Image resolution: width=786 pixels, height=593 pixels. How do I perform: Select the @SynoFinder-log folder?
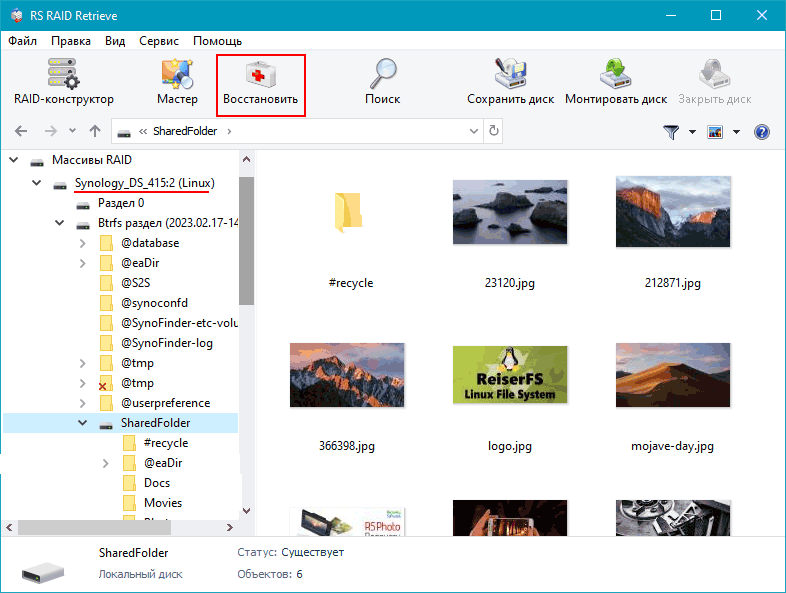167,343
